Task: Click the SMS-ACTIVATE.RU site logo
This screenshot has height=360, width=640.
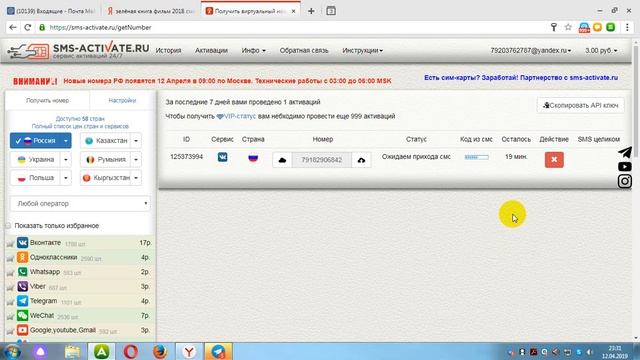Action: pos(78,51)
